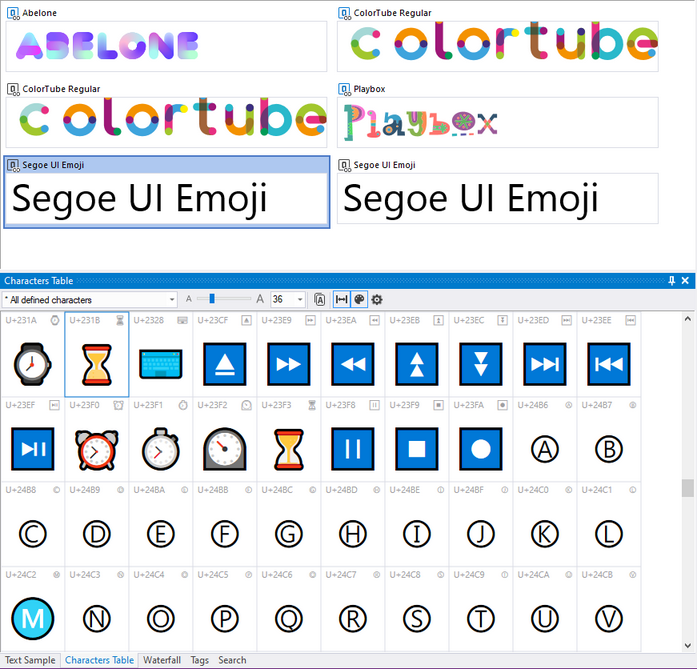The height and width of the screenshot is (669, 697).
Task: Select the next track character U+23ED
Action: (545, 354)
